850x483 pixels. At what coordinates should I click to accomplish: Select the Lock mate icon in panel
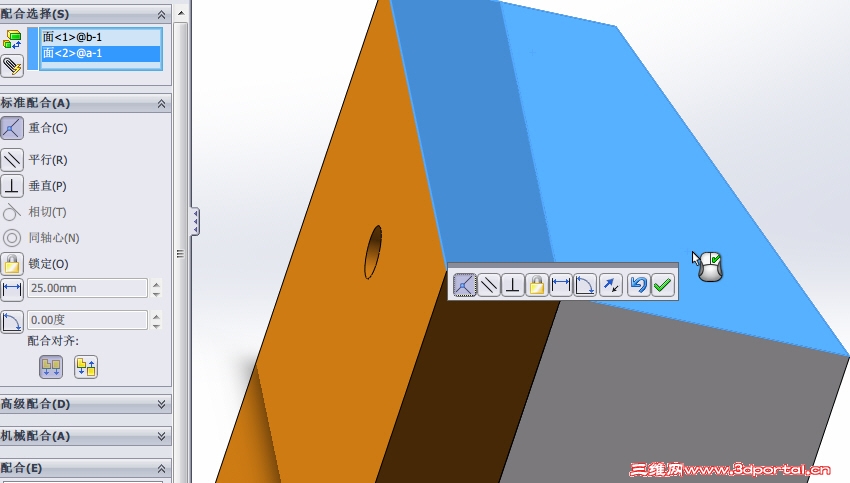pos(12,264)
